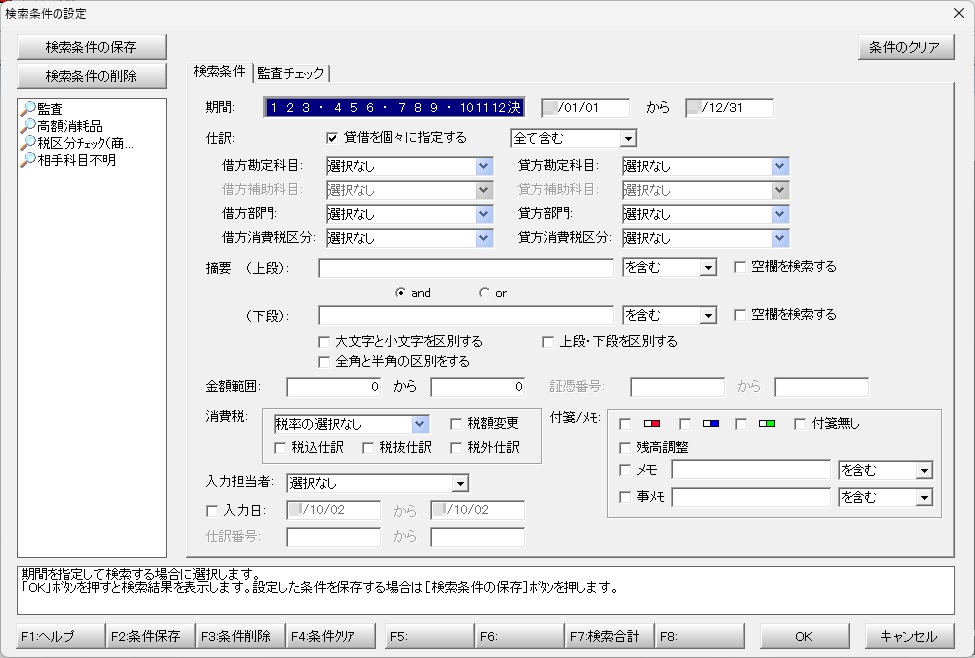Check 全角と半角の区別をする

[324, 362]
